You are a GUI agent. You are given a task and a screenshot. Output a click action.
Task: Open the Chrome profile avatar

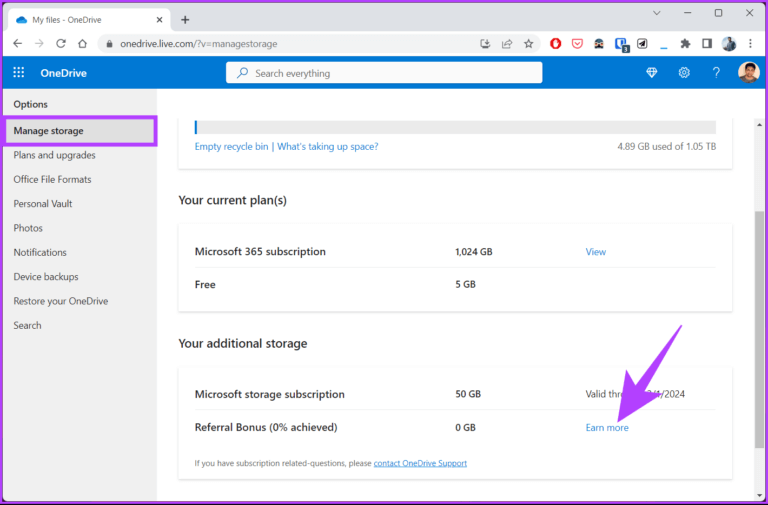[x=729, y=44]
